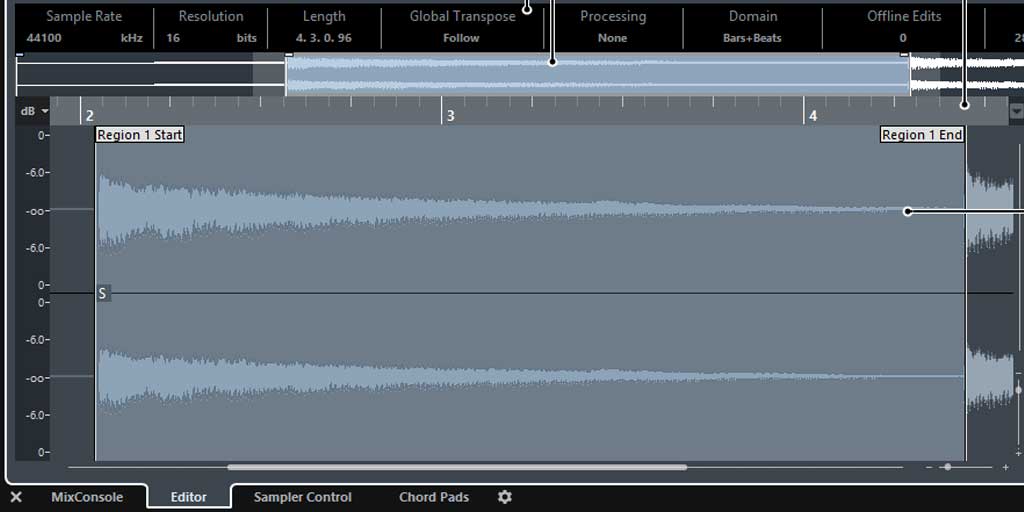
Task: Click overview right range handle
Action: coord(905,56)
